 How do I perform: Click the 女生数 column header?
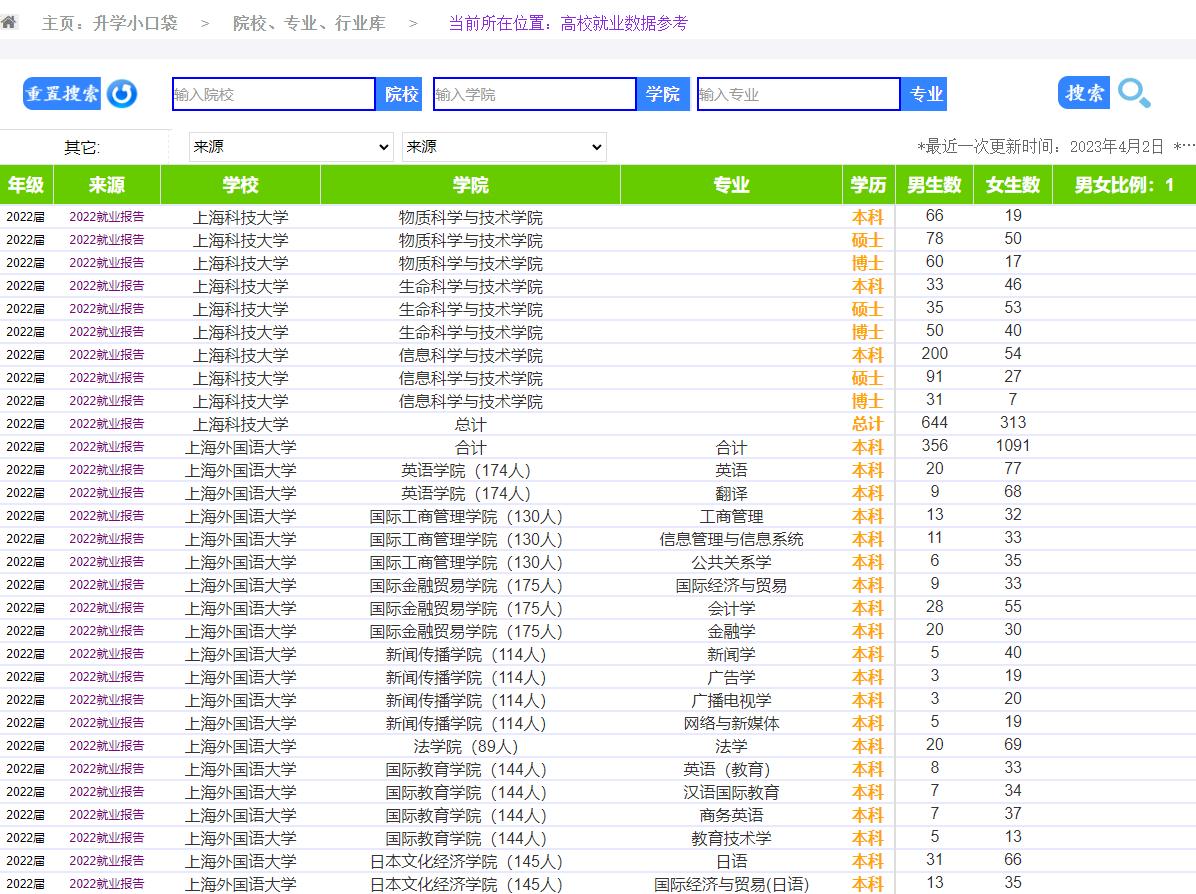click(x=1012, y=185)
